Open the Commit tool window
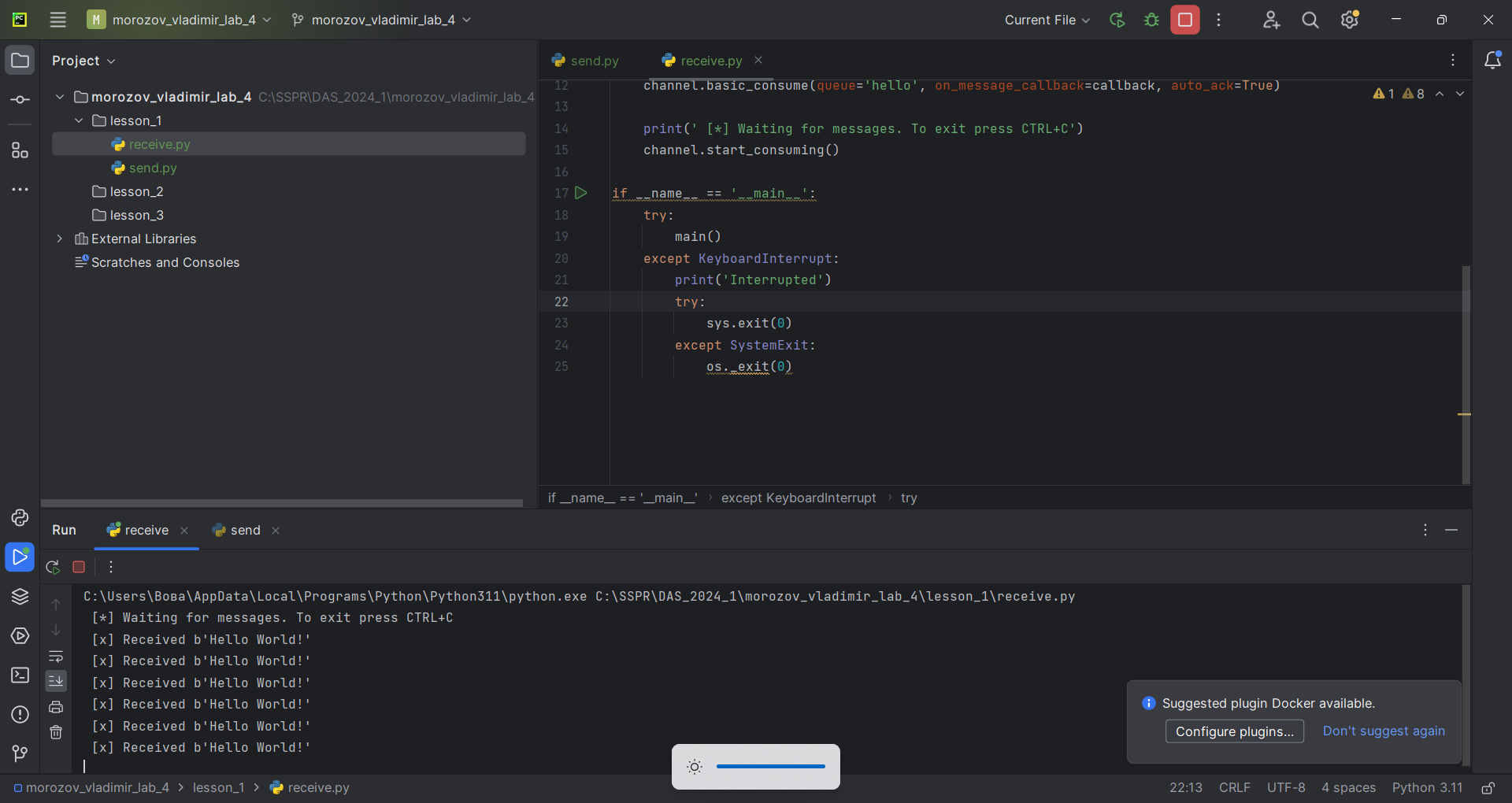The height and width of the screenshot is (803, 1512). click(x=20, y=100)
